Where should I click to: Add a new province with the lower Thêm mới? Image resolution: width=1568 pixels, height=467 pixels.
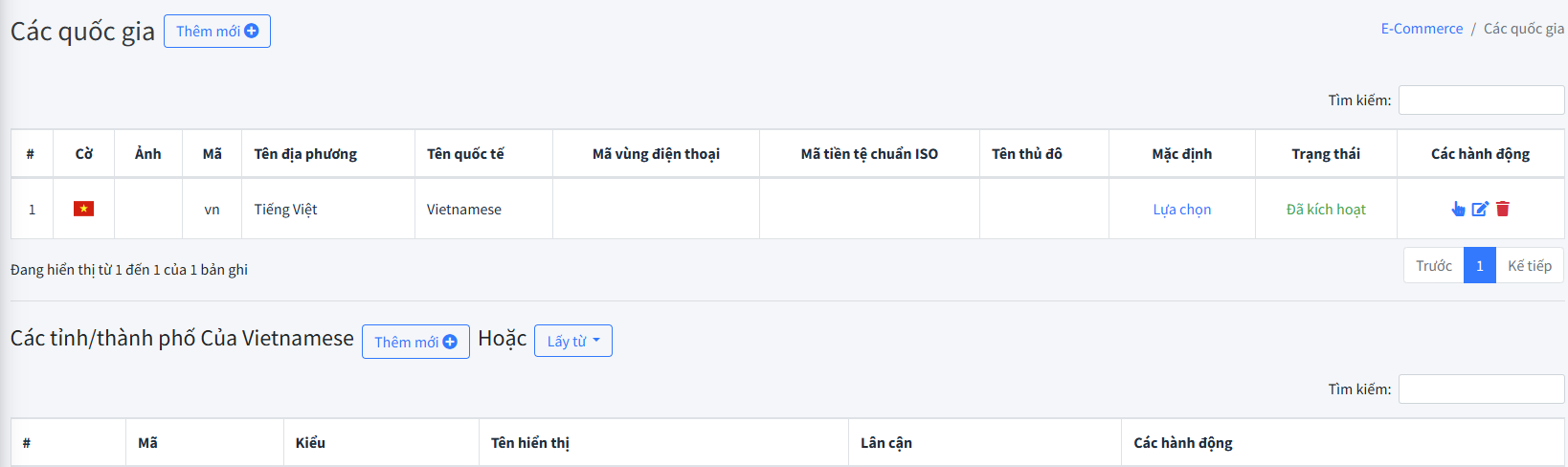tap(415, 342)
